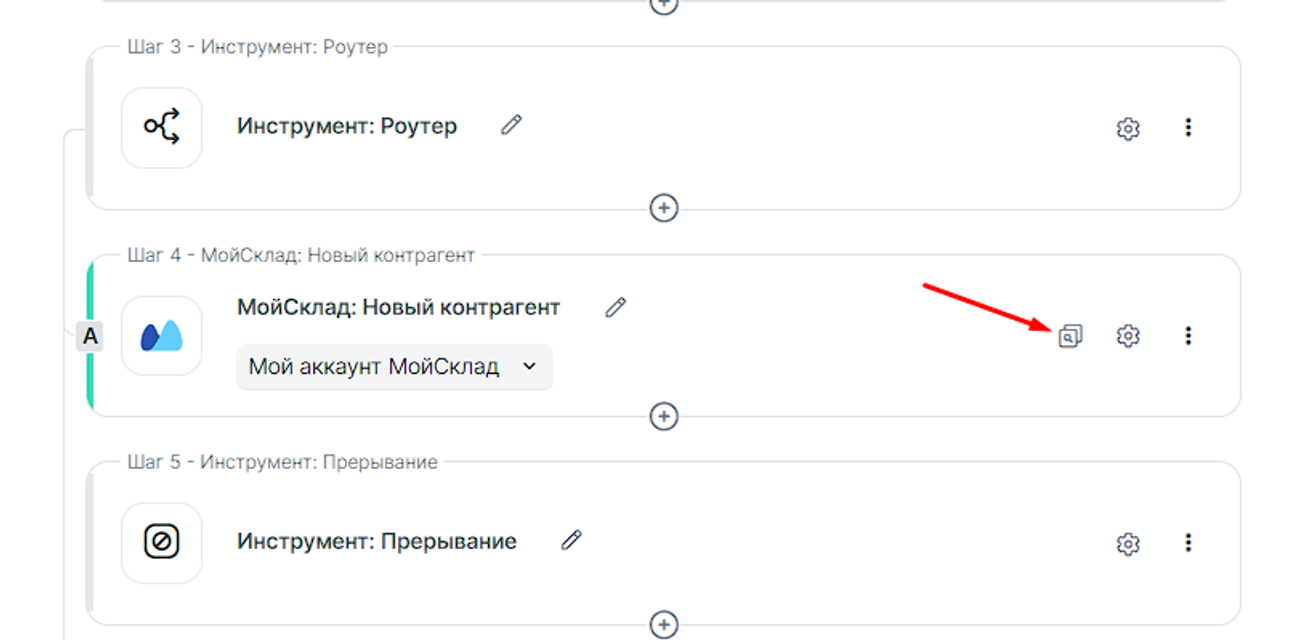This screenshot has width=1310, height=640.
Task: Click the test data icon by arrow
Action: point(1070,336)
